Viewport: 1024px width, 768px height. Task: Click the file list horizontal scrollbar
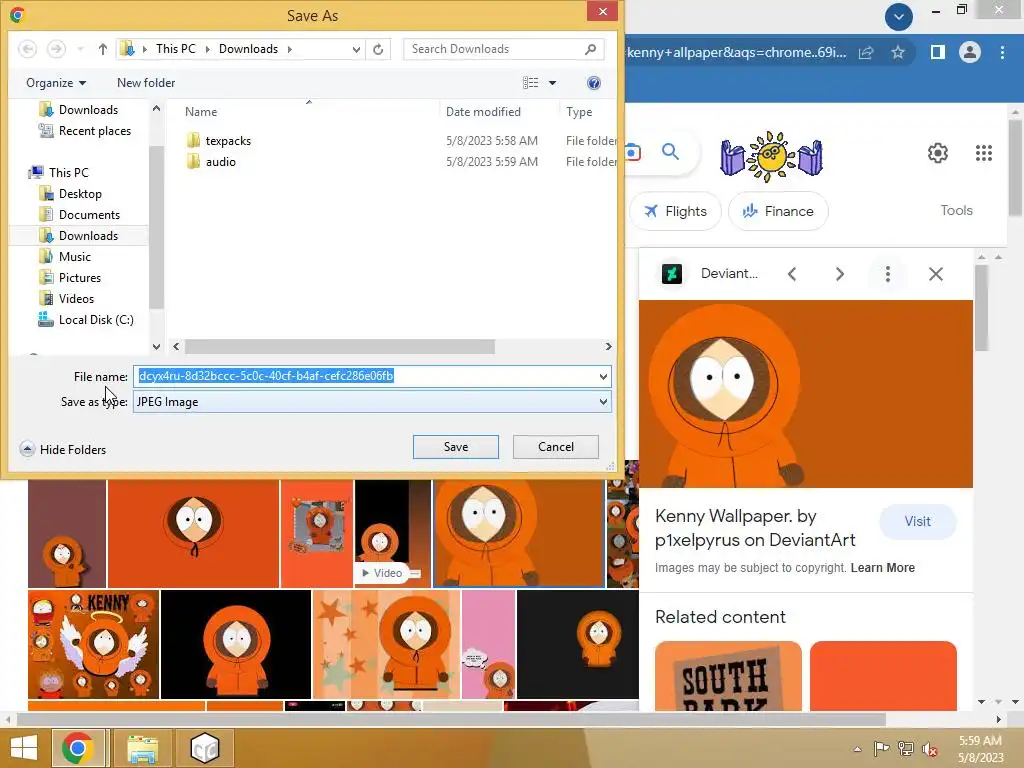click(340, 346)
